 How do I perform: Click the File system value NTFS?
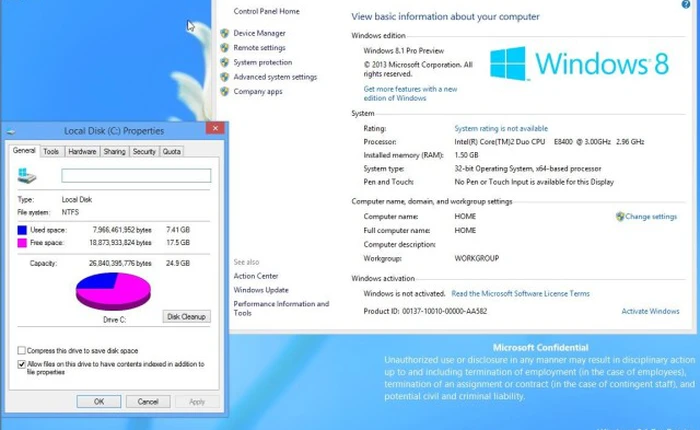[70, 213]
